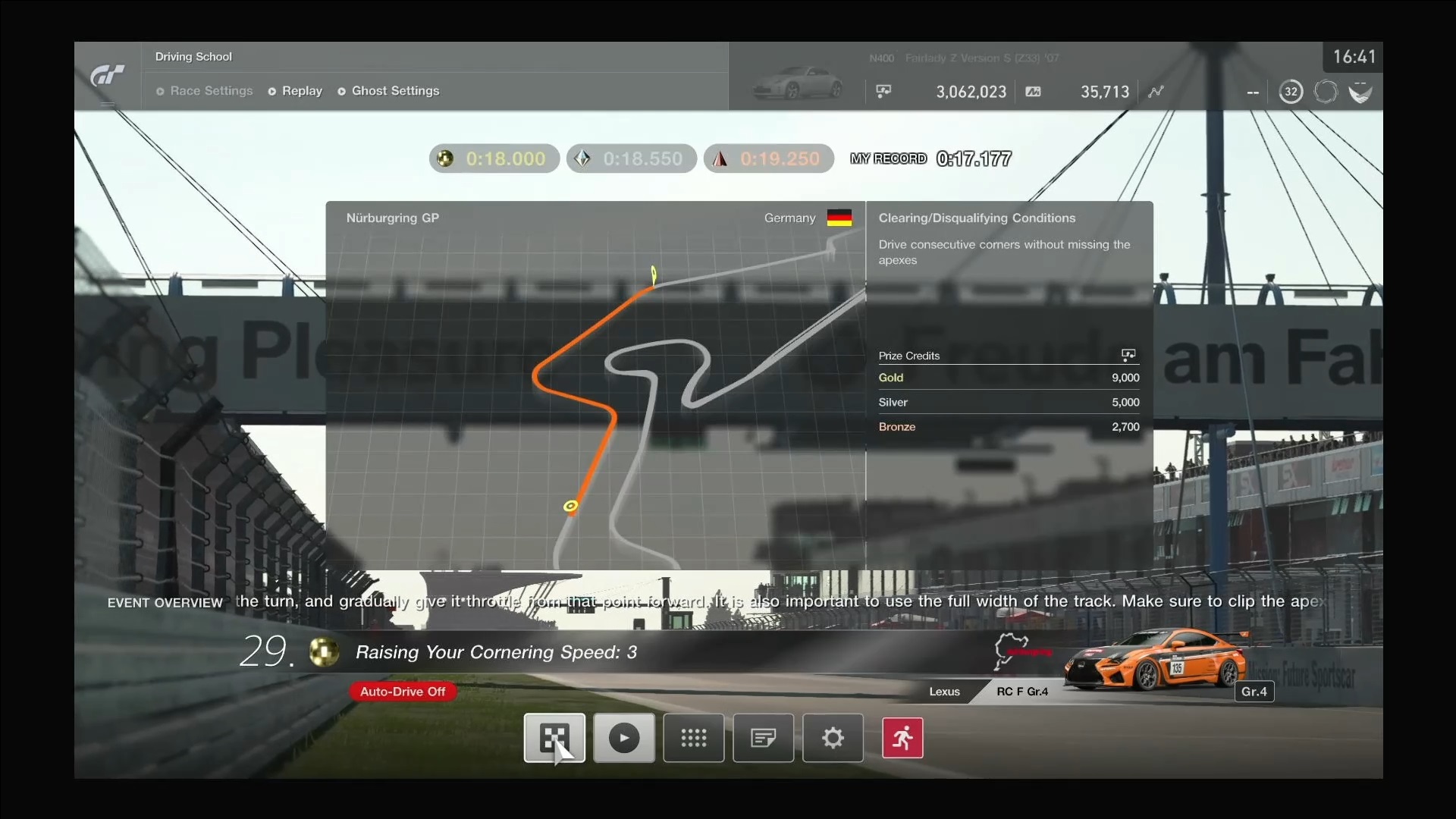Viewport: 1456px width, 819px height.
Task: Select the silver target time 0:18.550
Action: point(631,158)
